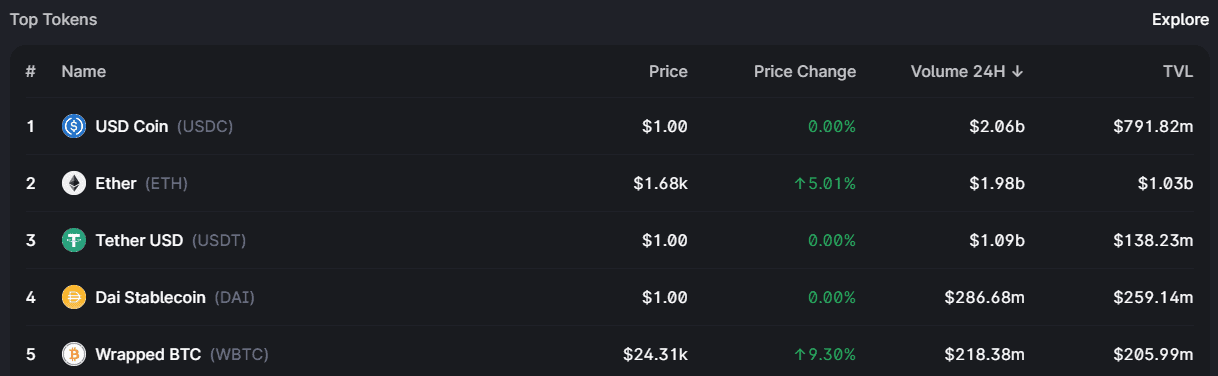Click the Ether token logo
This screenshot has height=376, width=1218.
tap(74, 183)
